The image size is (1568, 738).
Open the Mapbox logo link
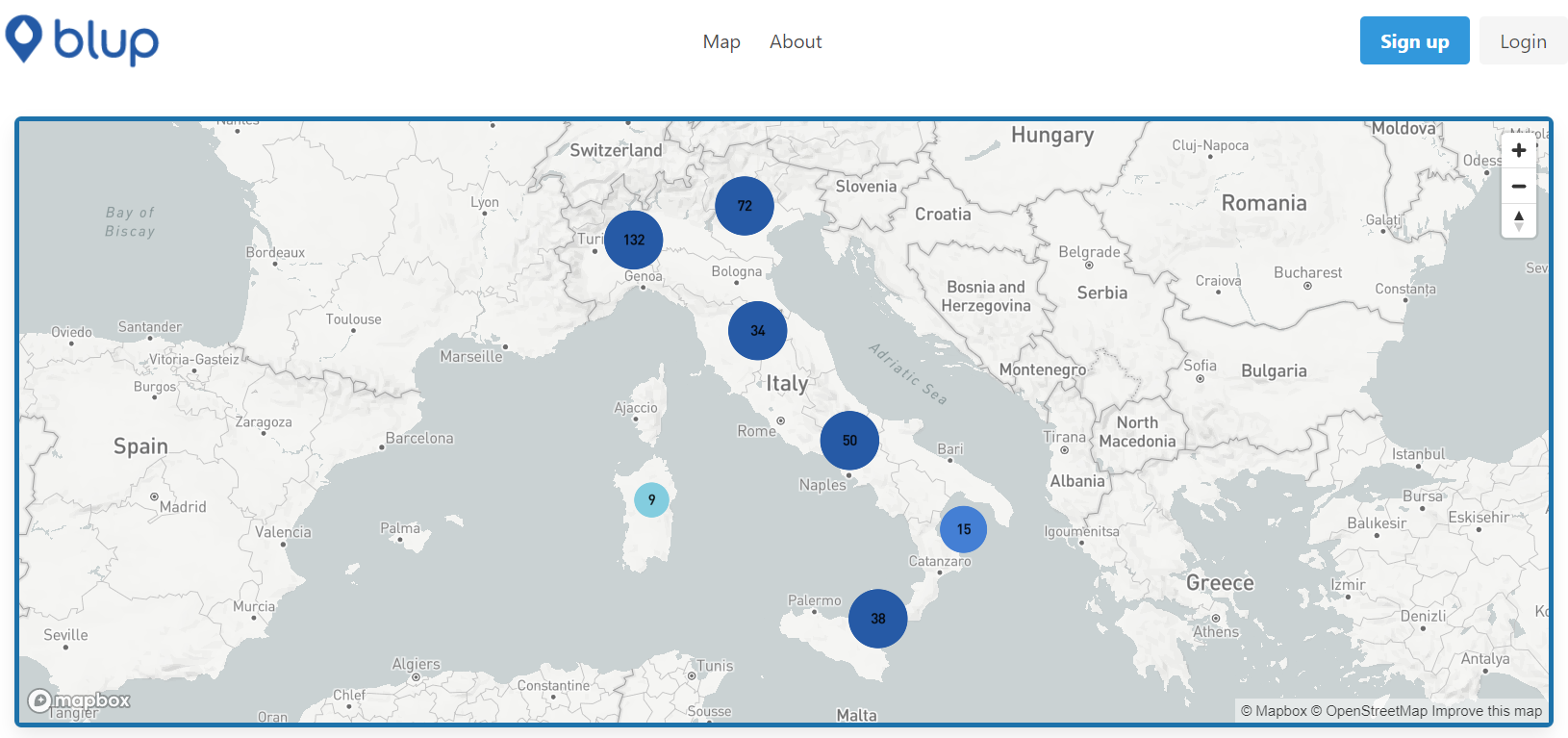point(79,700)
